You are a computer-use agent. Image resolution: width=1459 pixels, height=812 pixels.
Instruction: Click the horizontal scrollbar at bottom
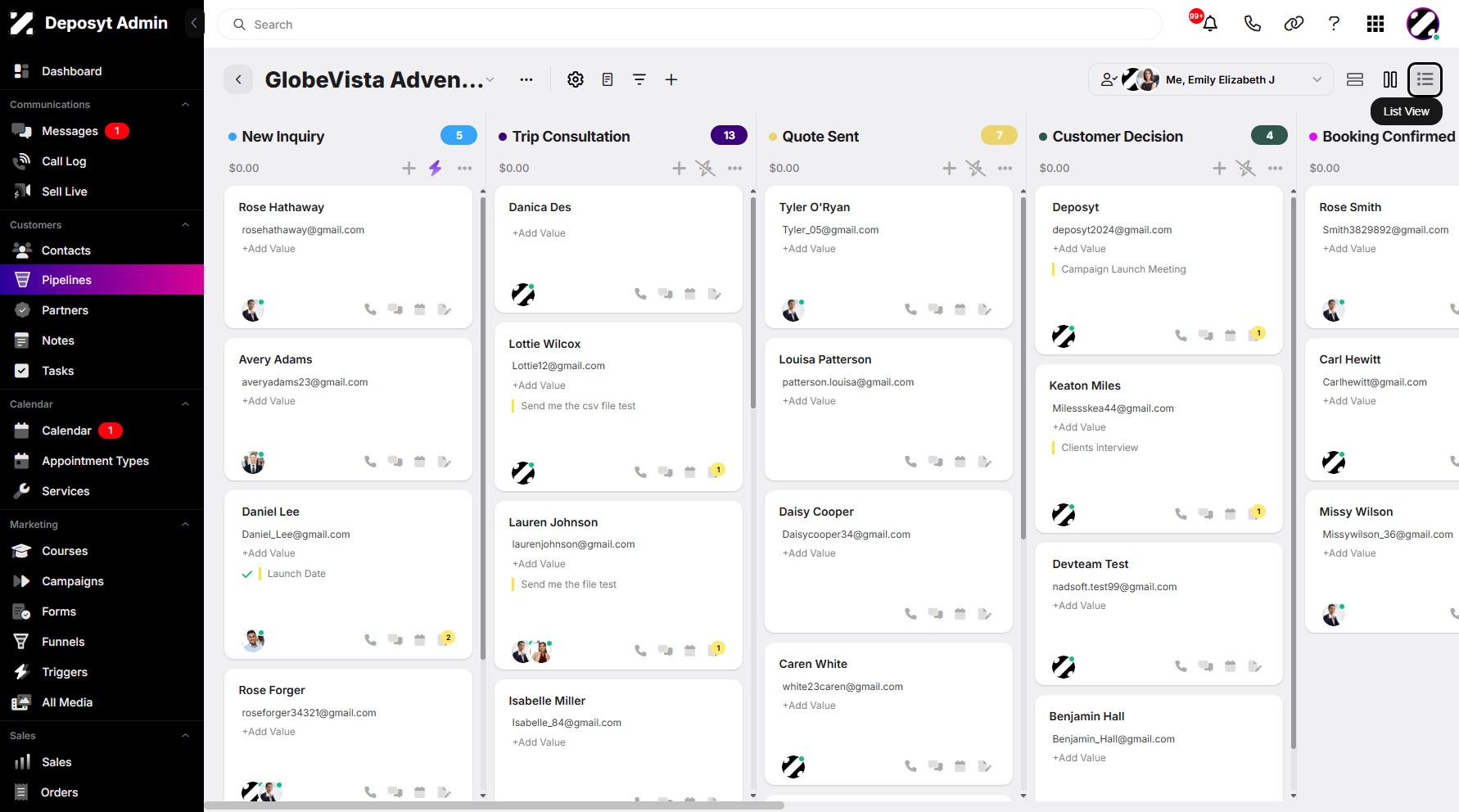[x=495, y=805]
